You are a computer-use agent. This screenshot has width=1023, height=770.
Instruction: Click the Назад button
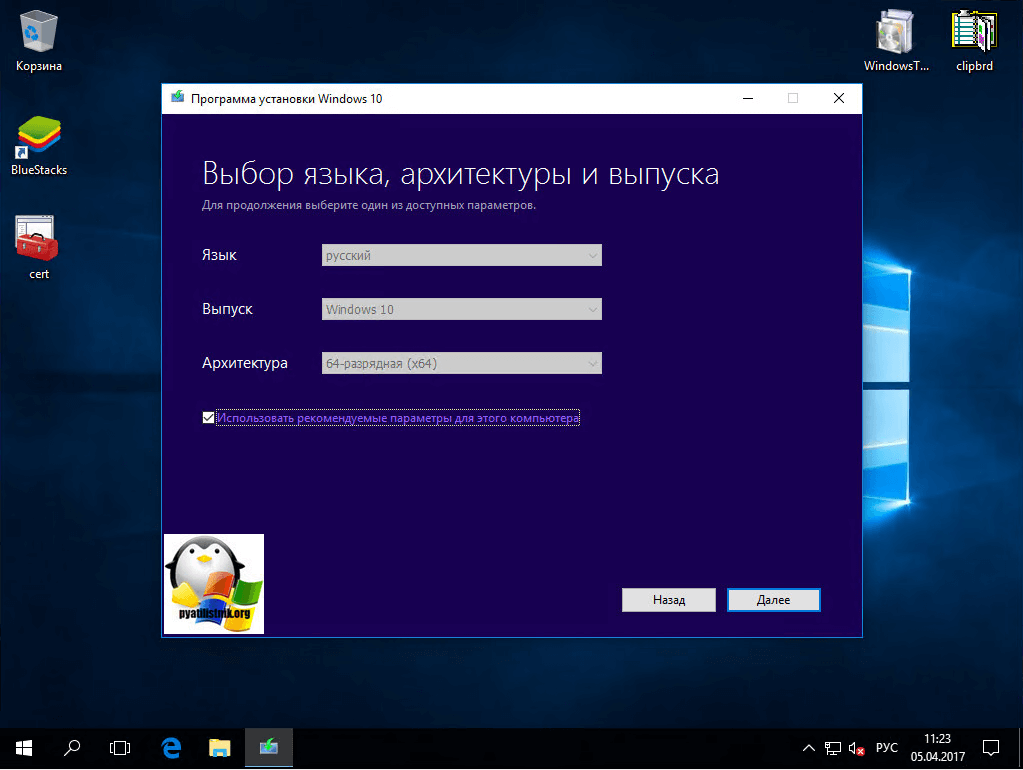pos(668,599)
